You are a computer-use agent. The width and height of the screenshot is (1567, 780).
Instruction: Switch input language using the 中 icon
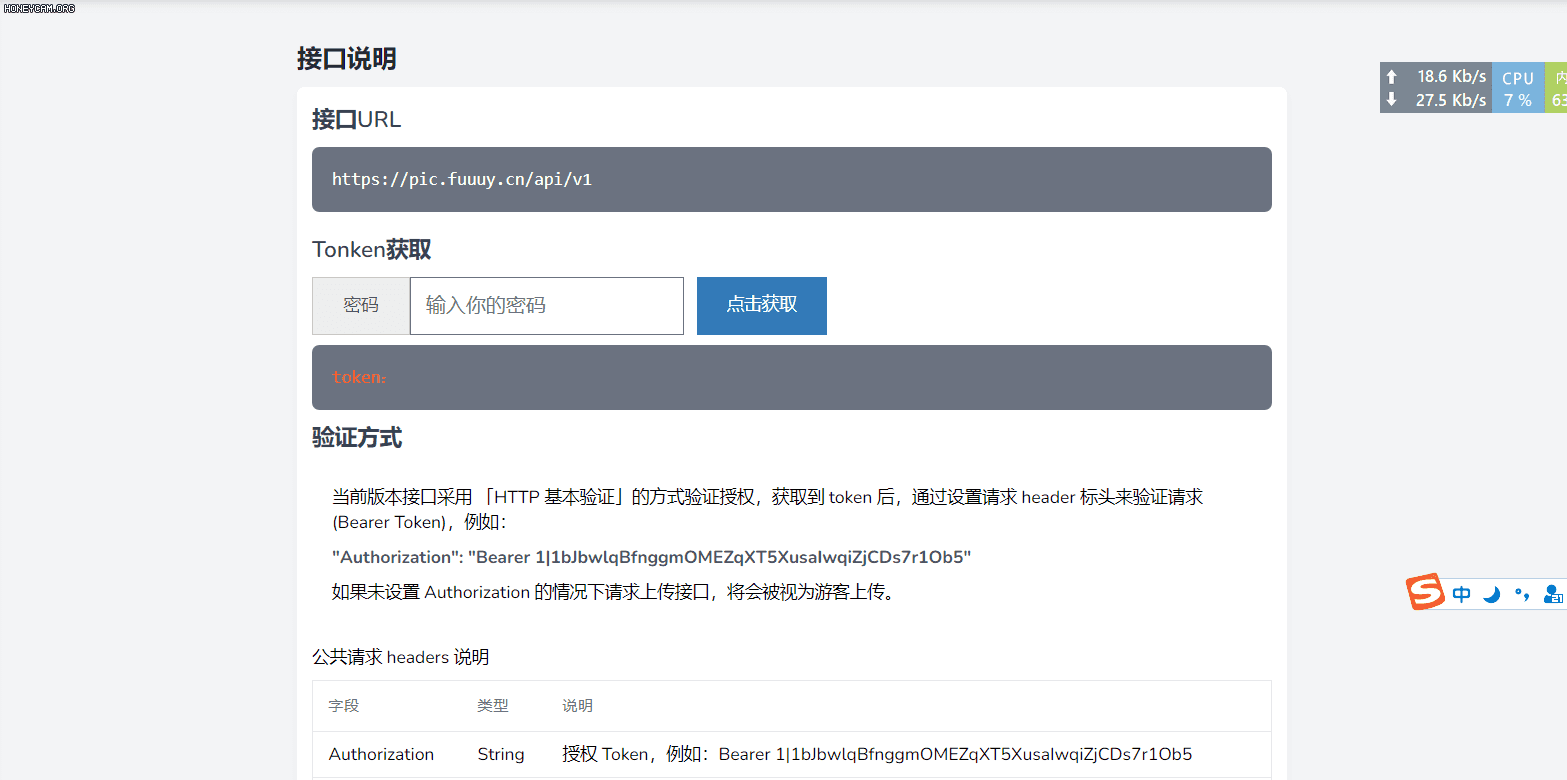tap(1461, 593)
